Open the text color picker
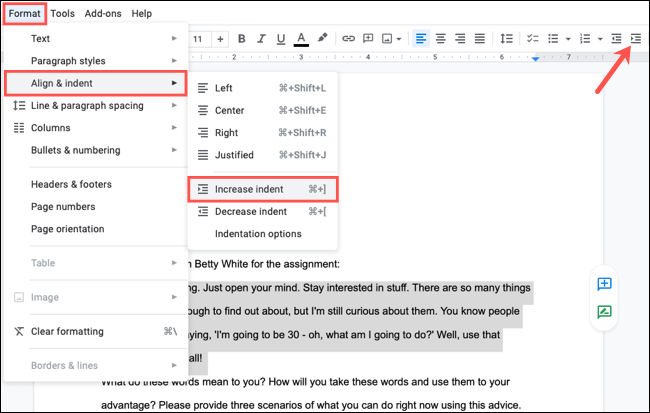Viewport: 650px width, 413px height. (301, 39)
